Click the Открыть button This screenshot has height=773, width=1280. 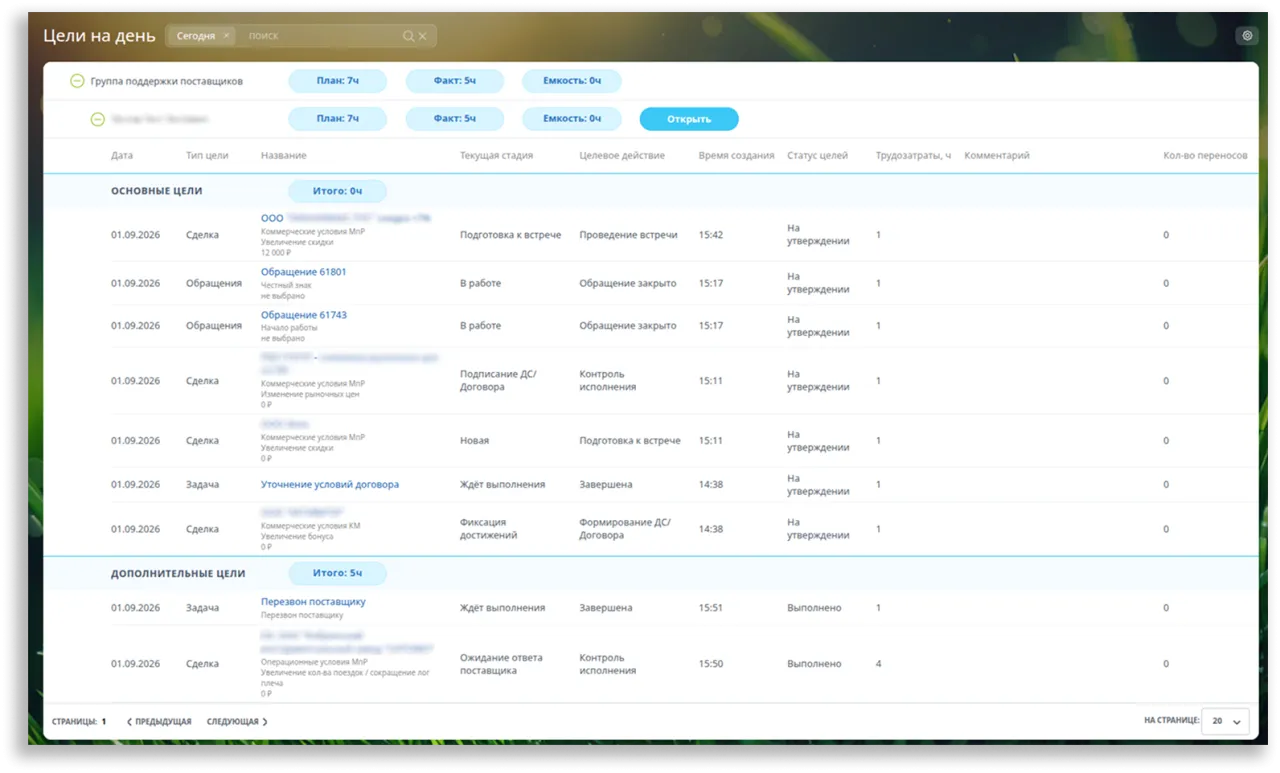[689, 119]
